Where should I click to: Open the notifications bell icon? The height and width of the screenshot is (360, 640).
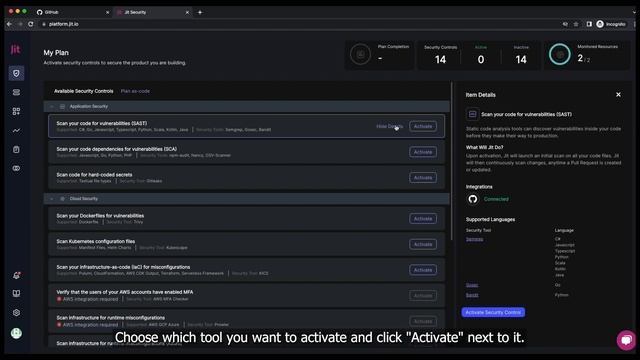coord(16,276)
